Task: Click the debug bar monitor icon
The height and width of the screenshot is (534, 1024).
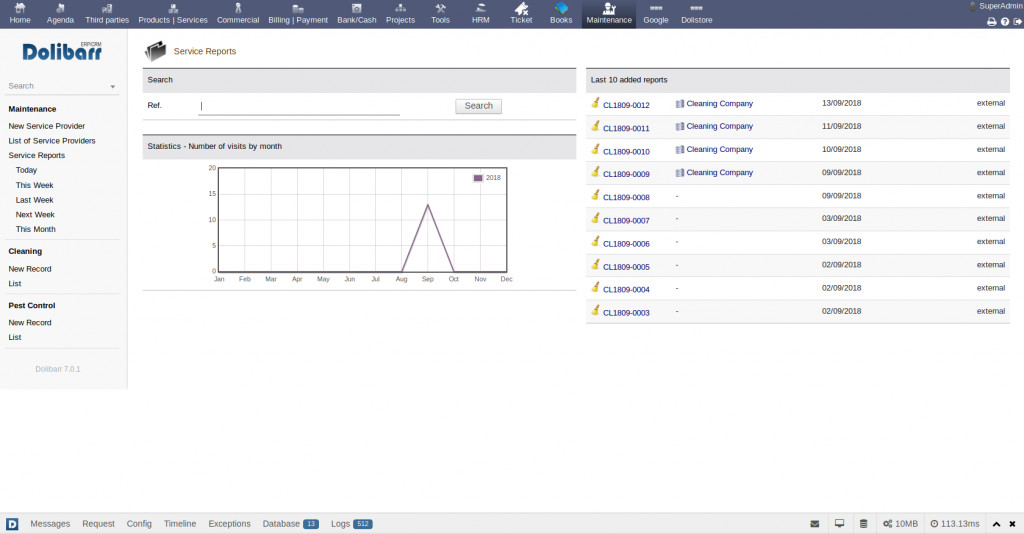Action: [x=839, y=524]
